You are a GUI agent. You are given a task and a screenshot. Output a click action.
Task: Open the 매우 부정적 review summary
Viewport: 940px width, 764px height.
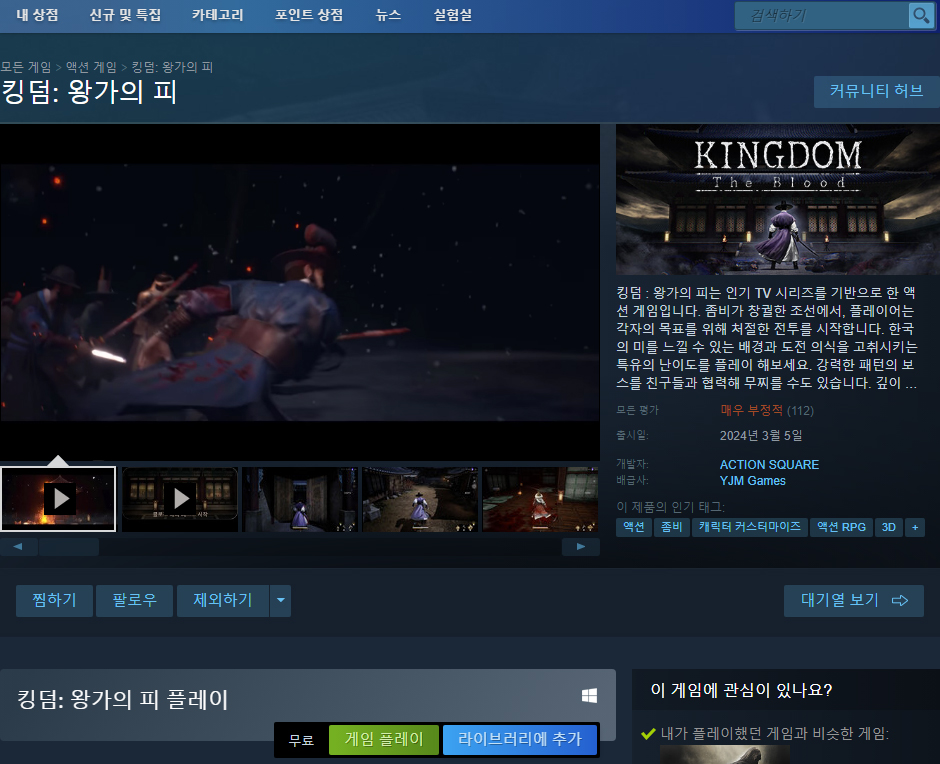[751, 410]
